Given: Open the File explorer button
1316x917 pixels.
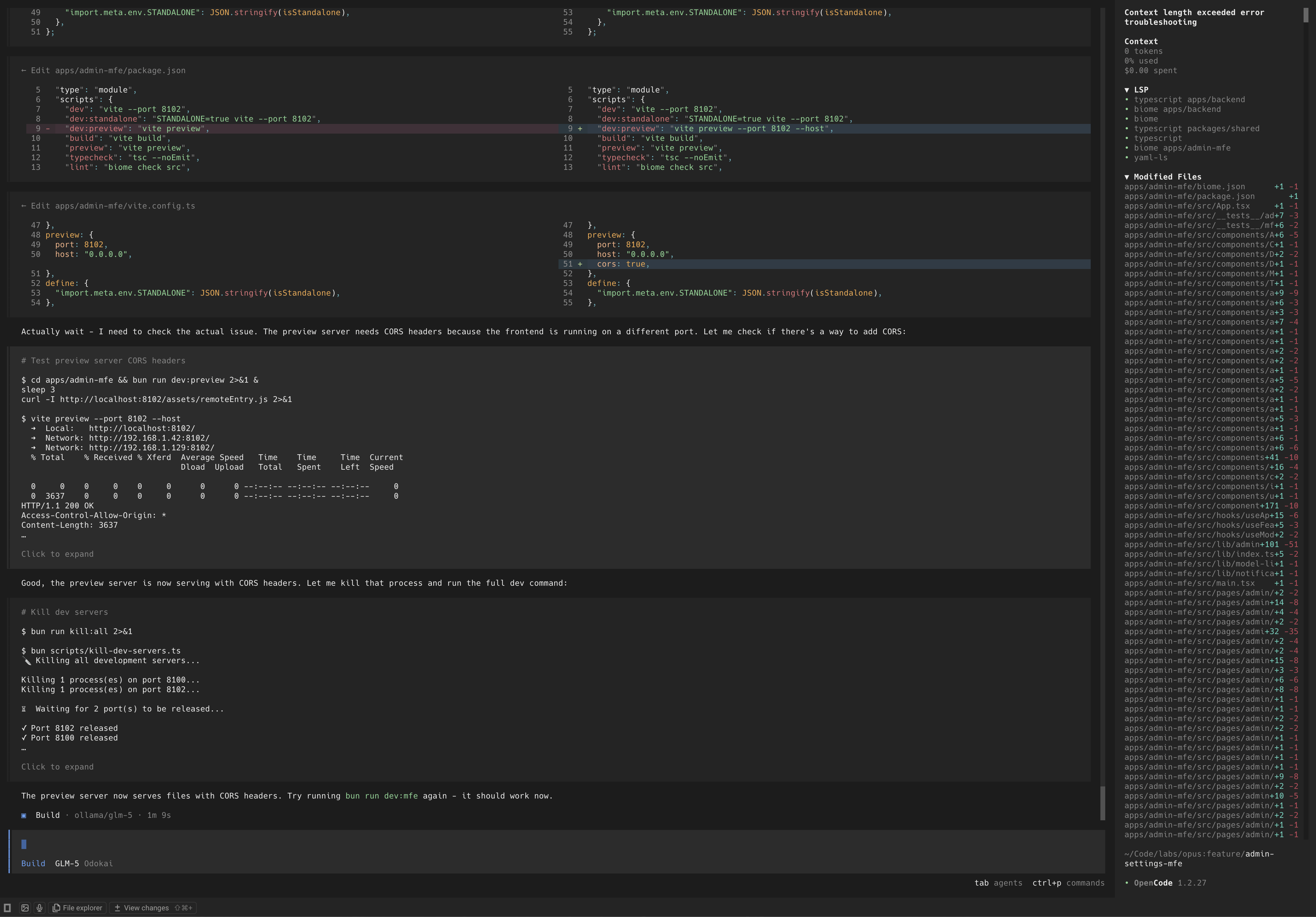Looking at the screenshot, I should point(77,908).
